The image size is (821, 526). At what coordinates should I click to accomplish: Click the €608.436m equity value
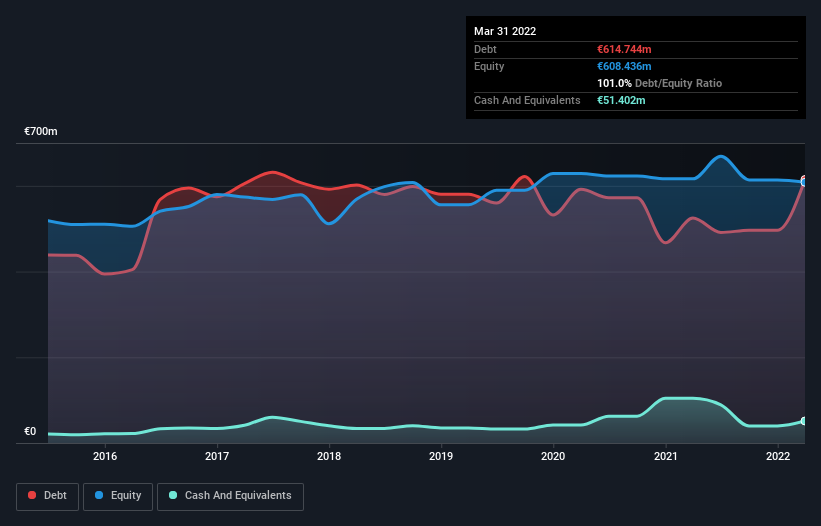(x=624, y=66)
